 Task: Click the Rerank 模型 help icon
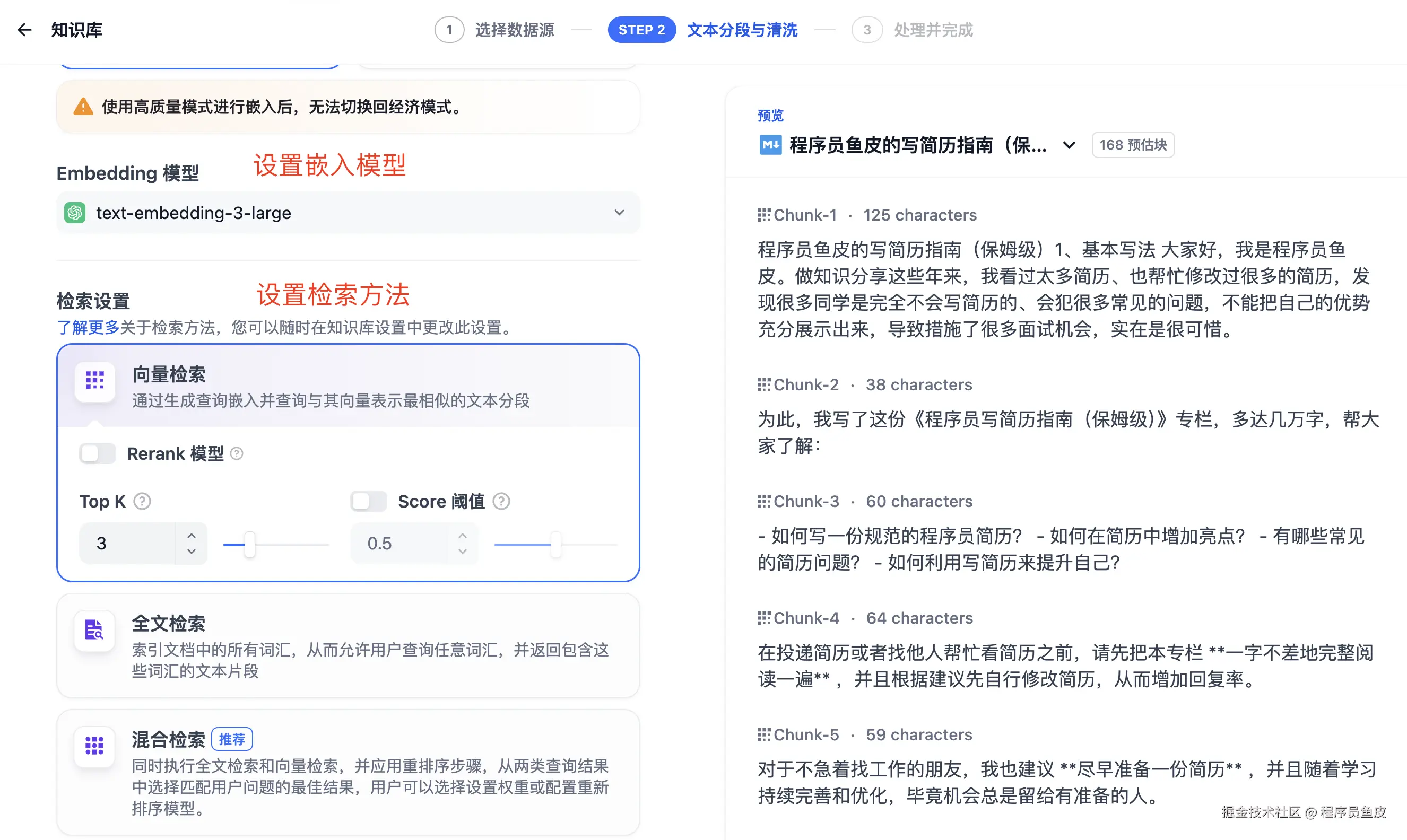point(237,453)
